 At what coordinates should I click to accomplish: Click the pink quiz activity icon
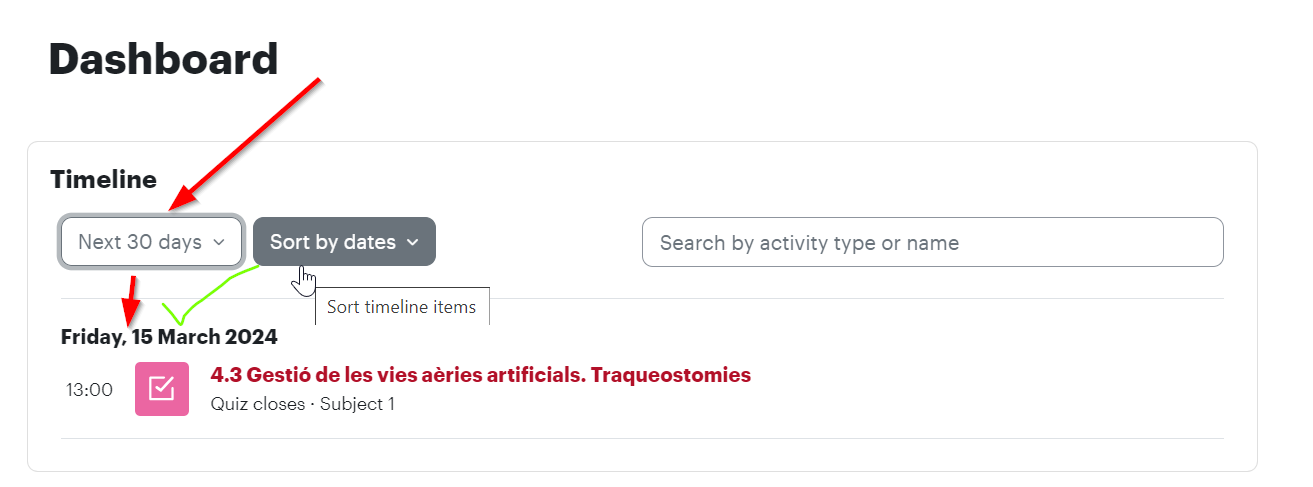(162, 389)
